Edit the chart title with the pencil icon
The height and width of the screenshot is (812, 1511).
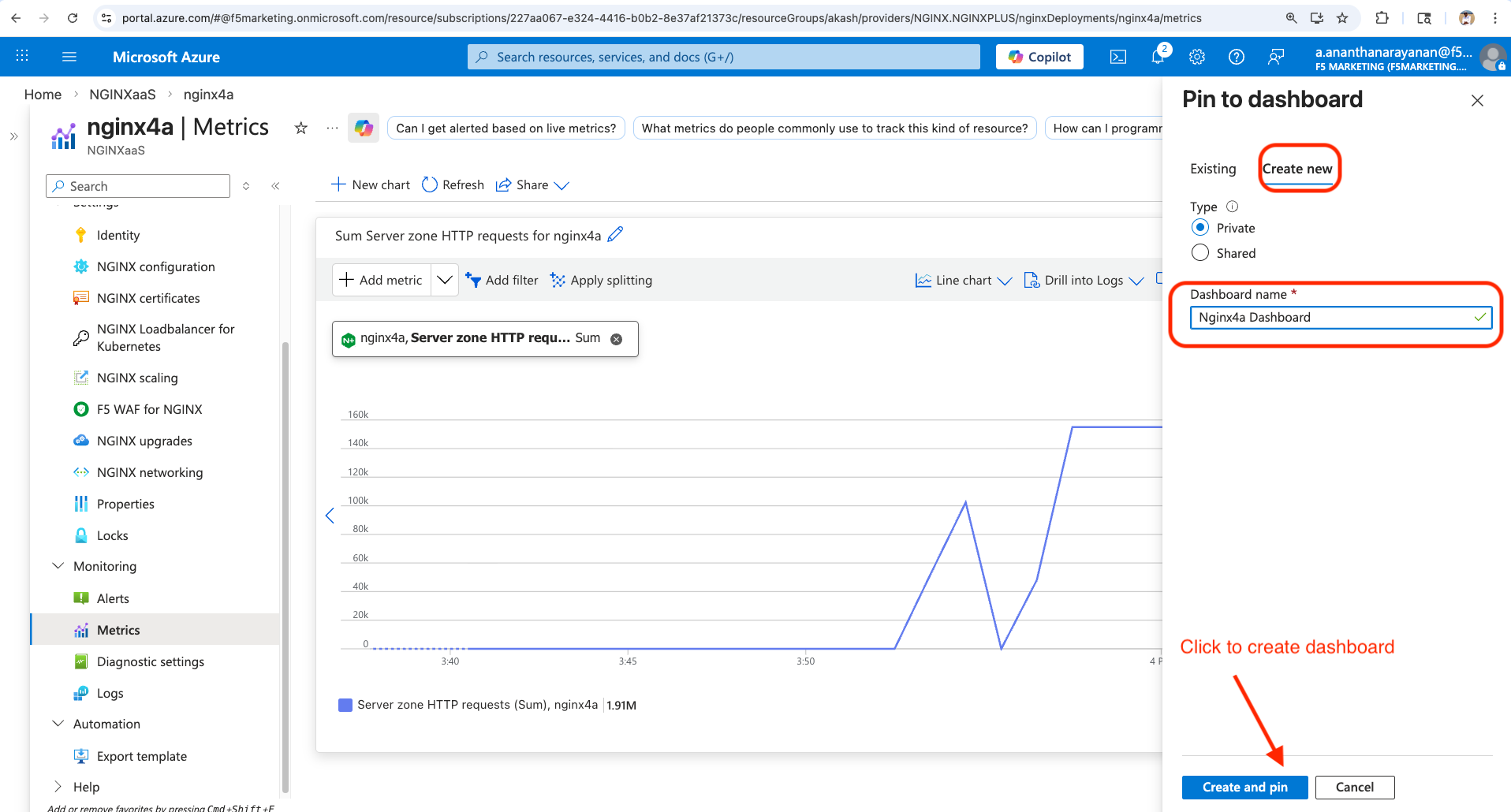click(616, 235)
